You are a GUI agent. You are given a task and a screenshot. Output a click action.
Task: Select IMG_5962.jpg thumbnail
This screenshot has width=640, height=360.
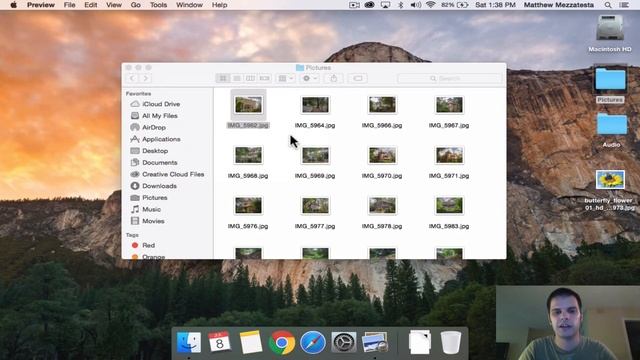(x=248, y=105)
